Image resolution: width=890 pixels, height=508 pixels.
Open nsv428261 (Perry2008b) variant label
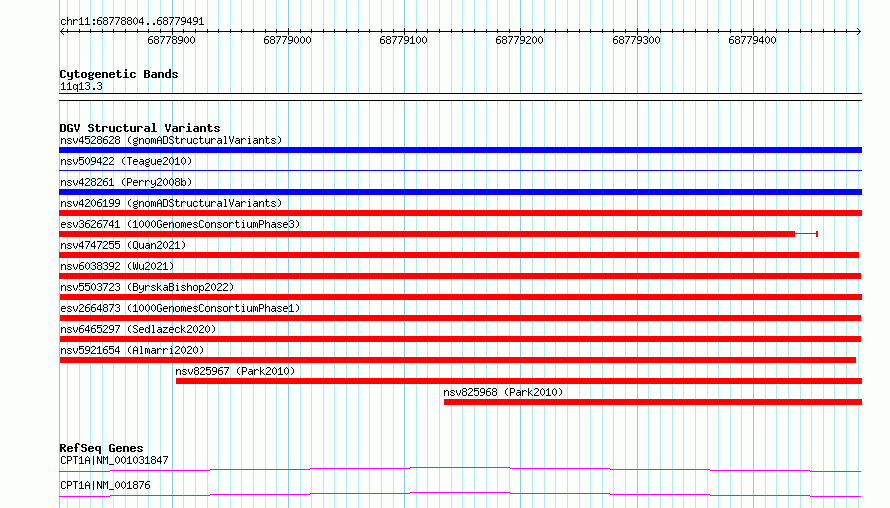(126, 182)
